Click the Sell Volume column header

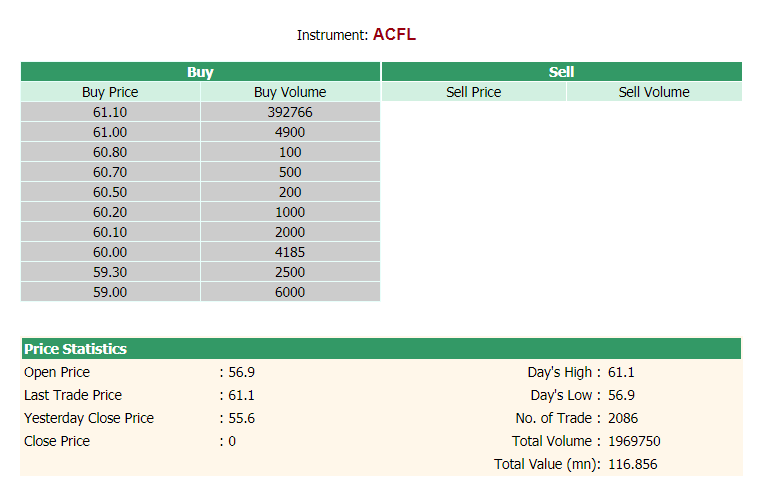[654, 92]
